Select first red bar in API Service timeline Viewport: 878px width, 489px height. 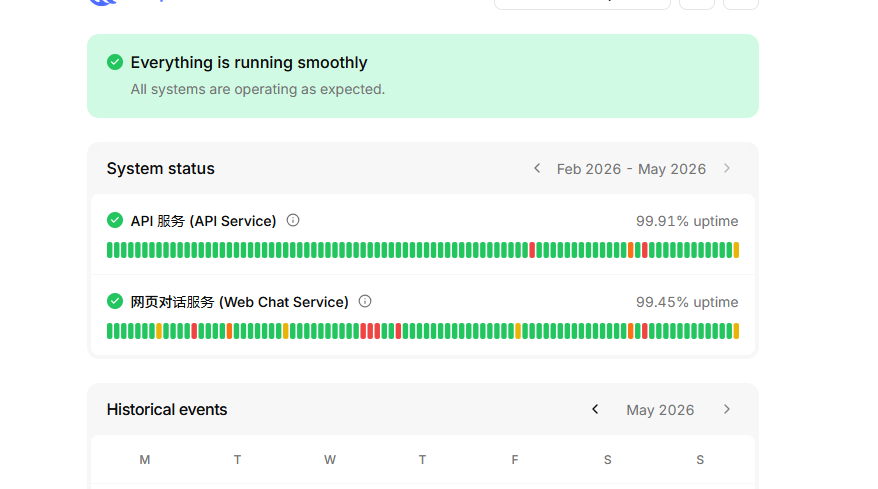532,250
